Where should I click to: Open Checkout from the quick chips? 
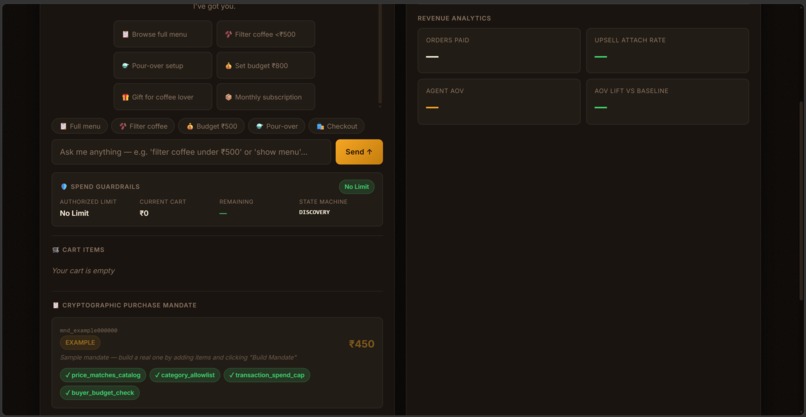[x=337, y=126]
